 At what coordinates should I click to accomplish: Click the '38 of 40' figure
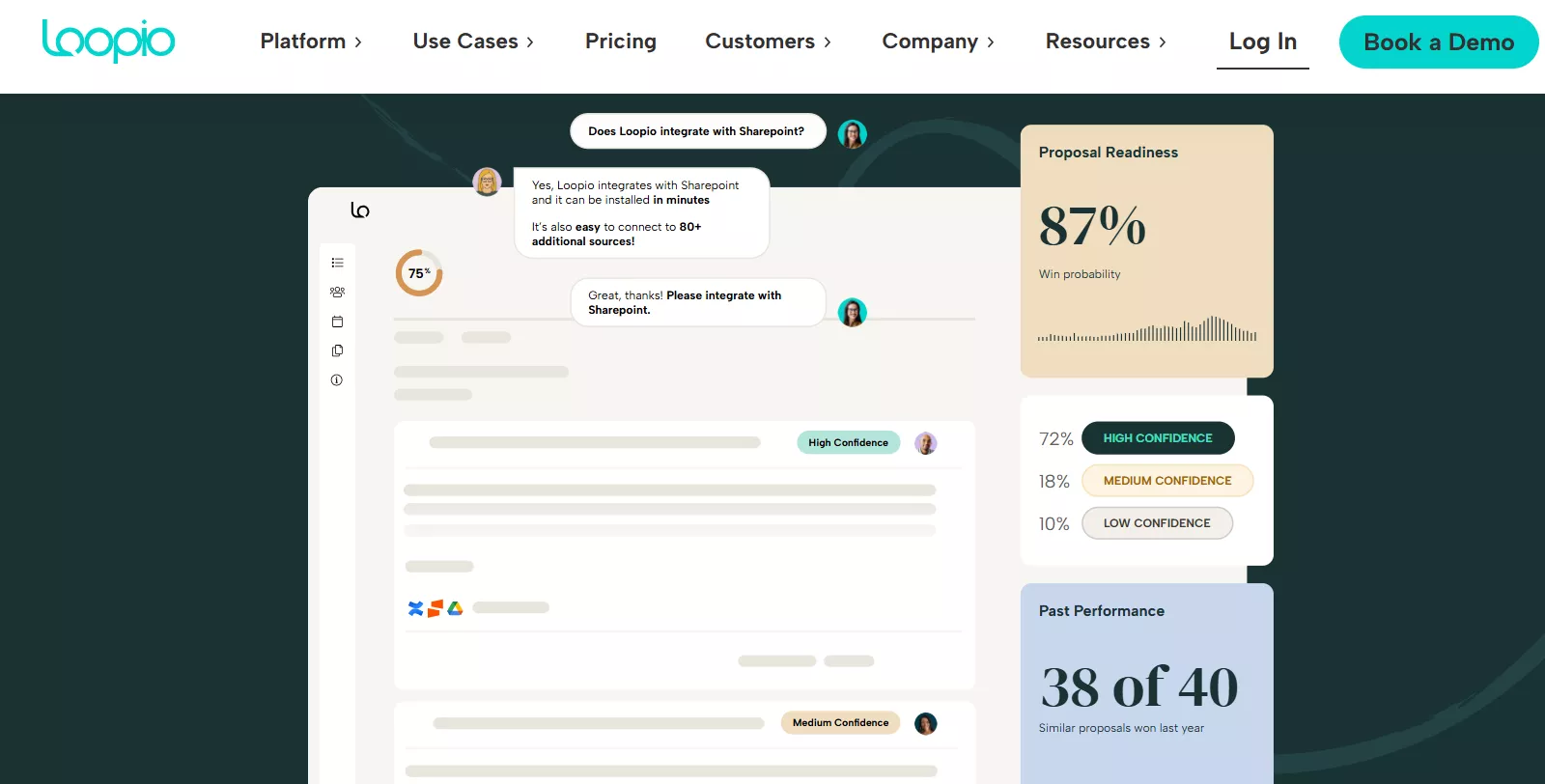[1139, 686]
